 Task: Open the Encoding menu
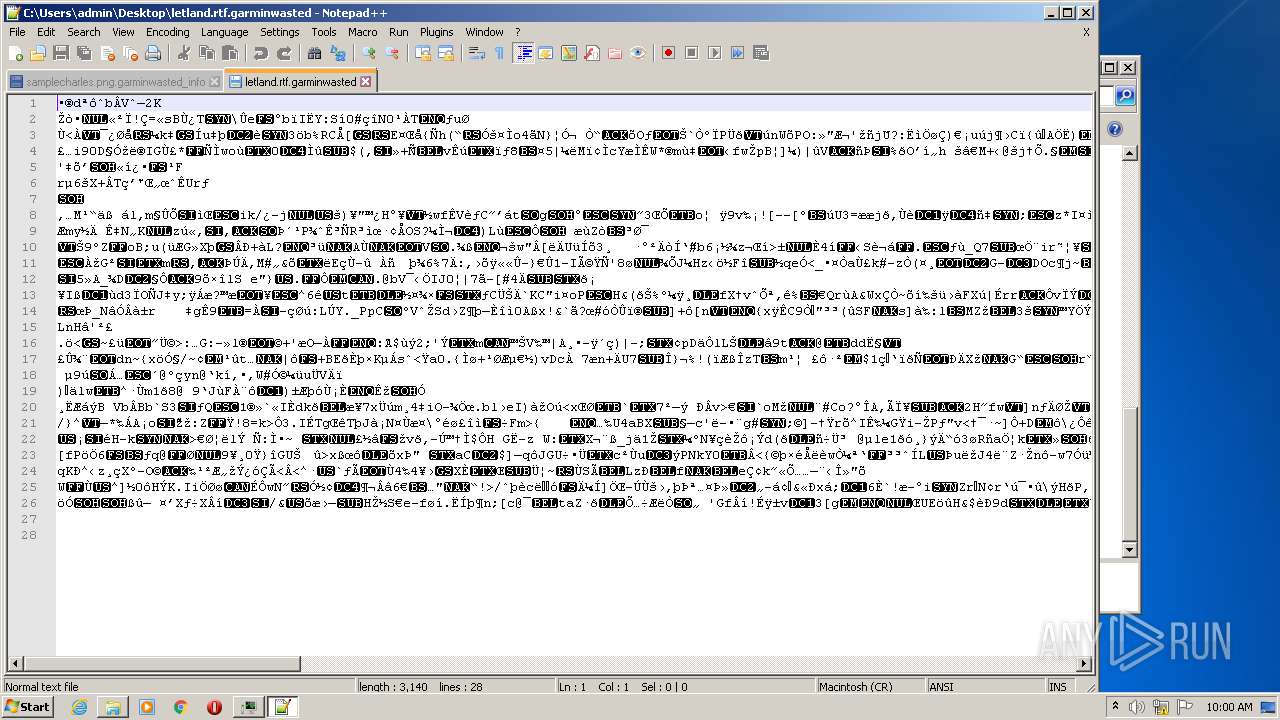pyautogui.click(x=168, y=32)
